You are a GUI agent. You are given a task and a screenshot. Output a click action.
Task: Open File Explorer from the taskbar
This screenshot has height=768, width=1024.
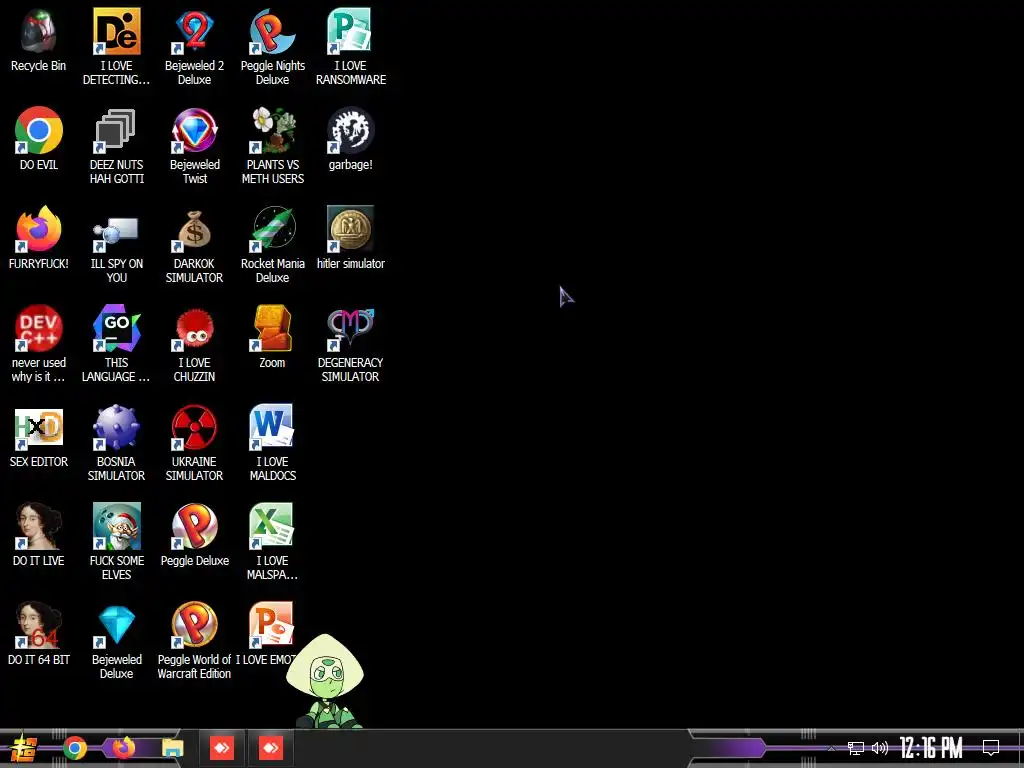coord(172,748)
